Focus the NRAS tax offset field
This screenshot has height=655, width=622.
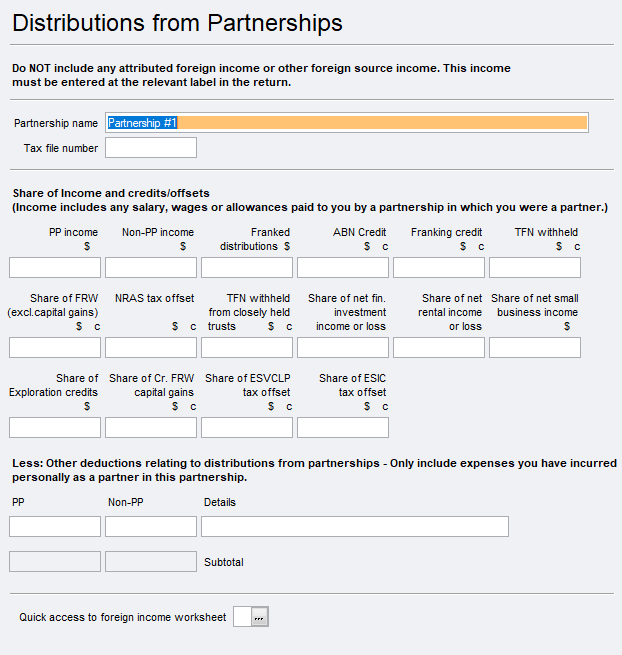point(151,348)
